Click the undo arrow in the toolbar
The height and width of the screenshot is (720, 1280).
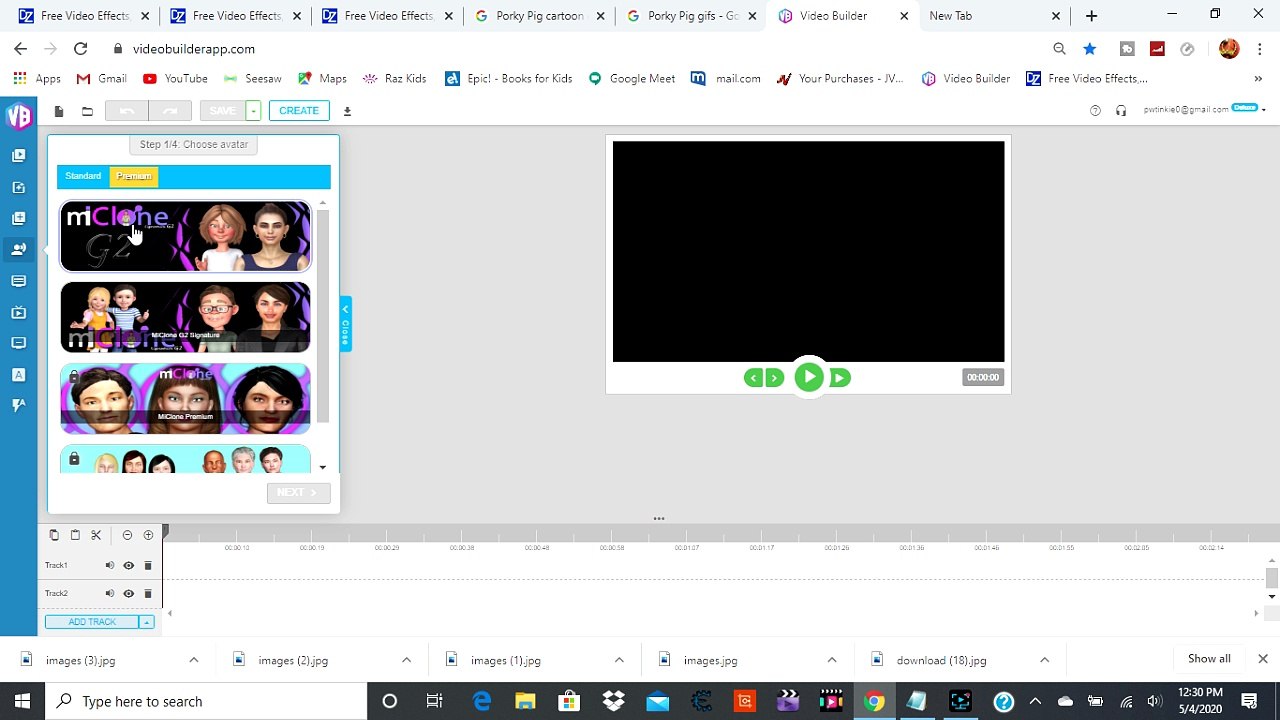pos(127,111)
